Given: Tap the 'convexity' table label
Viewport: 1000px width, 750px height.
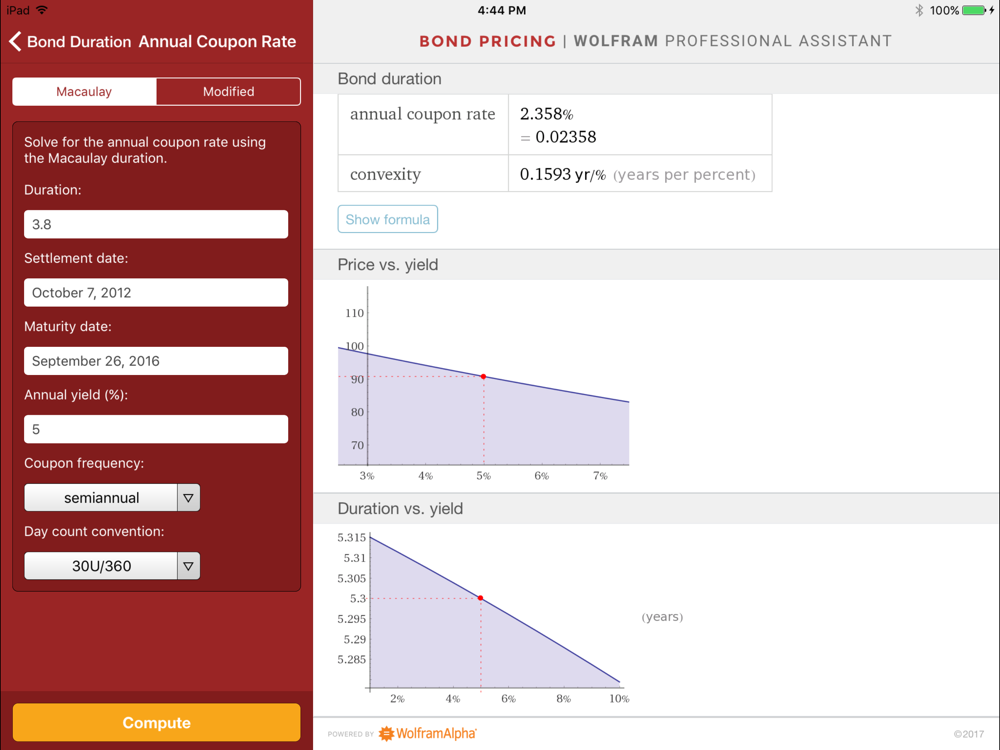Looking at the screenshot, I should pyautogui.click(x=385, y=175).
